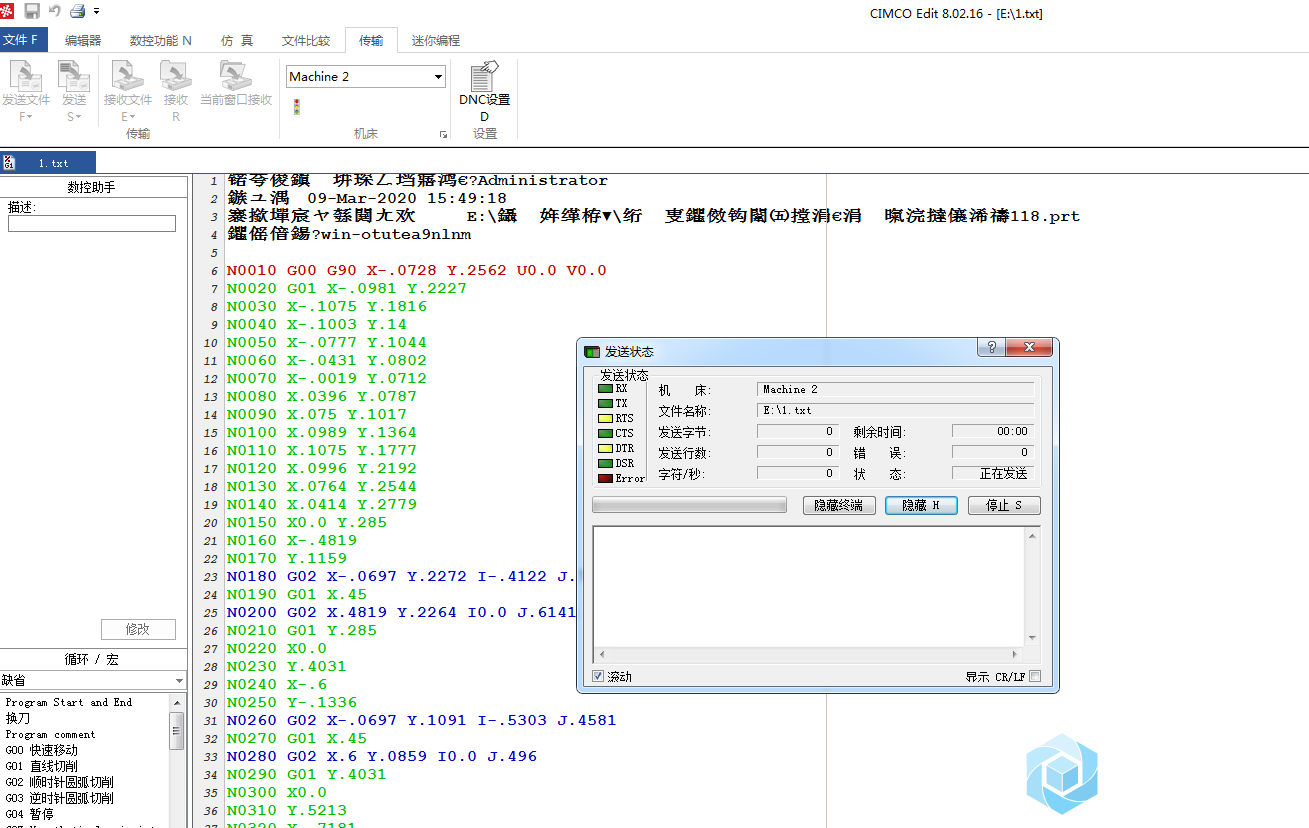Click the terminal vertical scrollbar down arrow
The image size is (1309, 828).
point(1032,638)
